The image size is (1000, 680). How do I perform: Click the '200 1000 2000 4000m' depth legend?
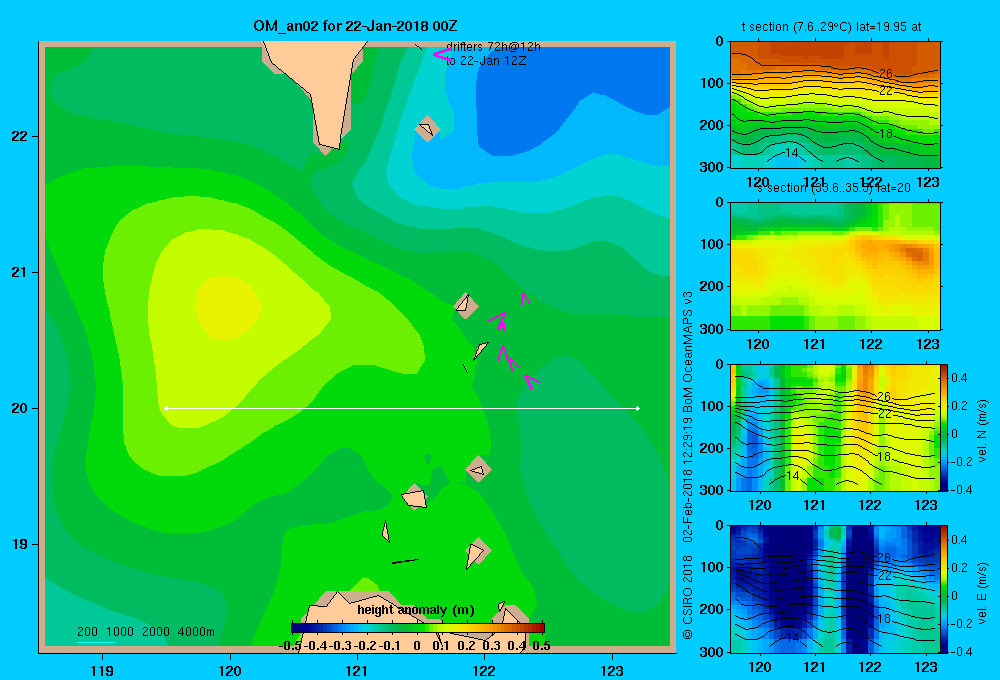point(145,632)
